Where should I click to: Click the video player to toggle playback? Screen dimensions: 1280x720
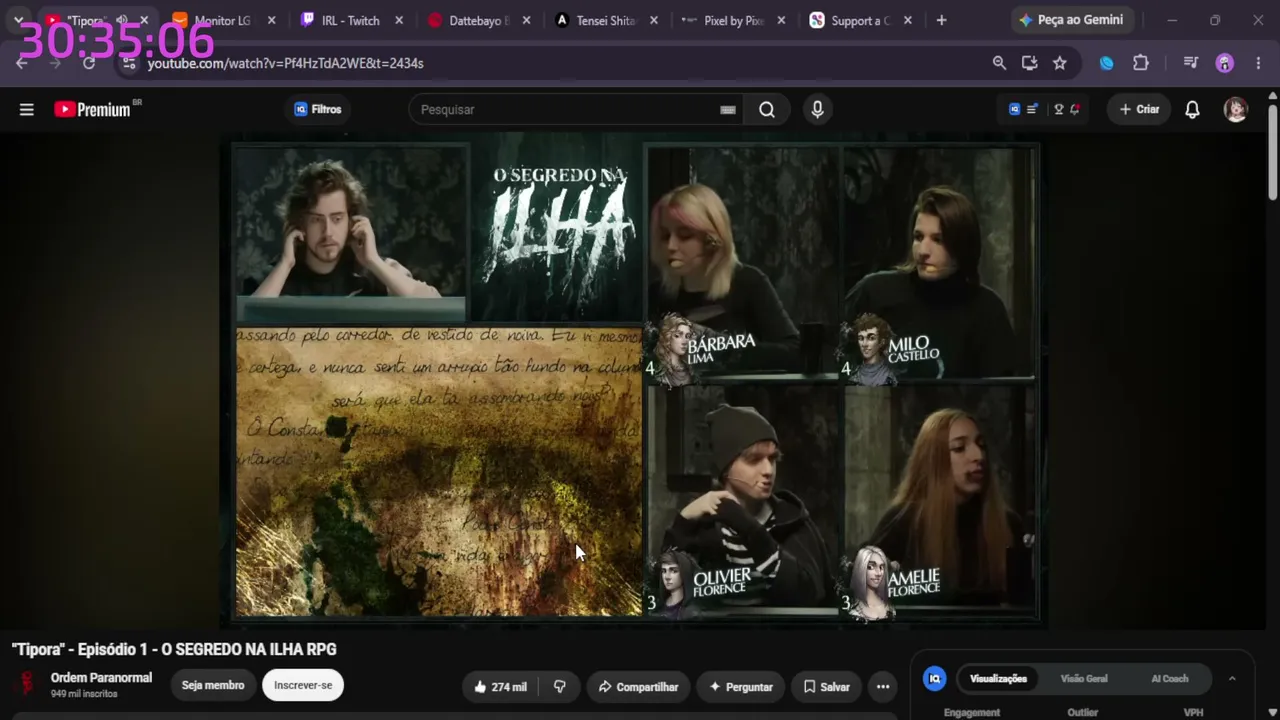tap(636, 380)
